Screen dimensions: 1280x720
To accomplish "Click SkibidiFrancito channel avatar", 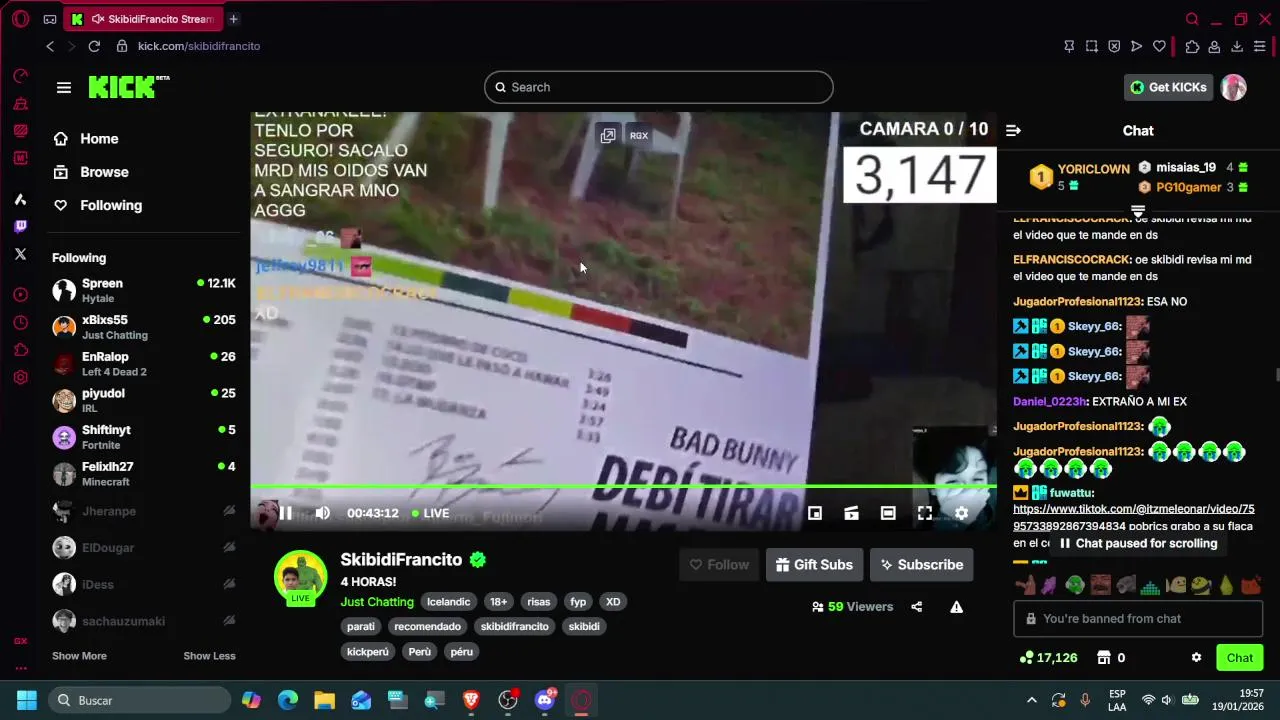I will tap(300, 578).
